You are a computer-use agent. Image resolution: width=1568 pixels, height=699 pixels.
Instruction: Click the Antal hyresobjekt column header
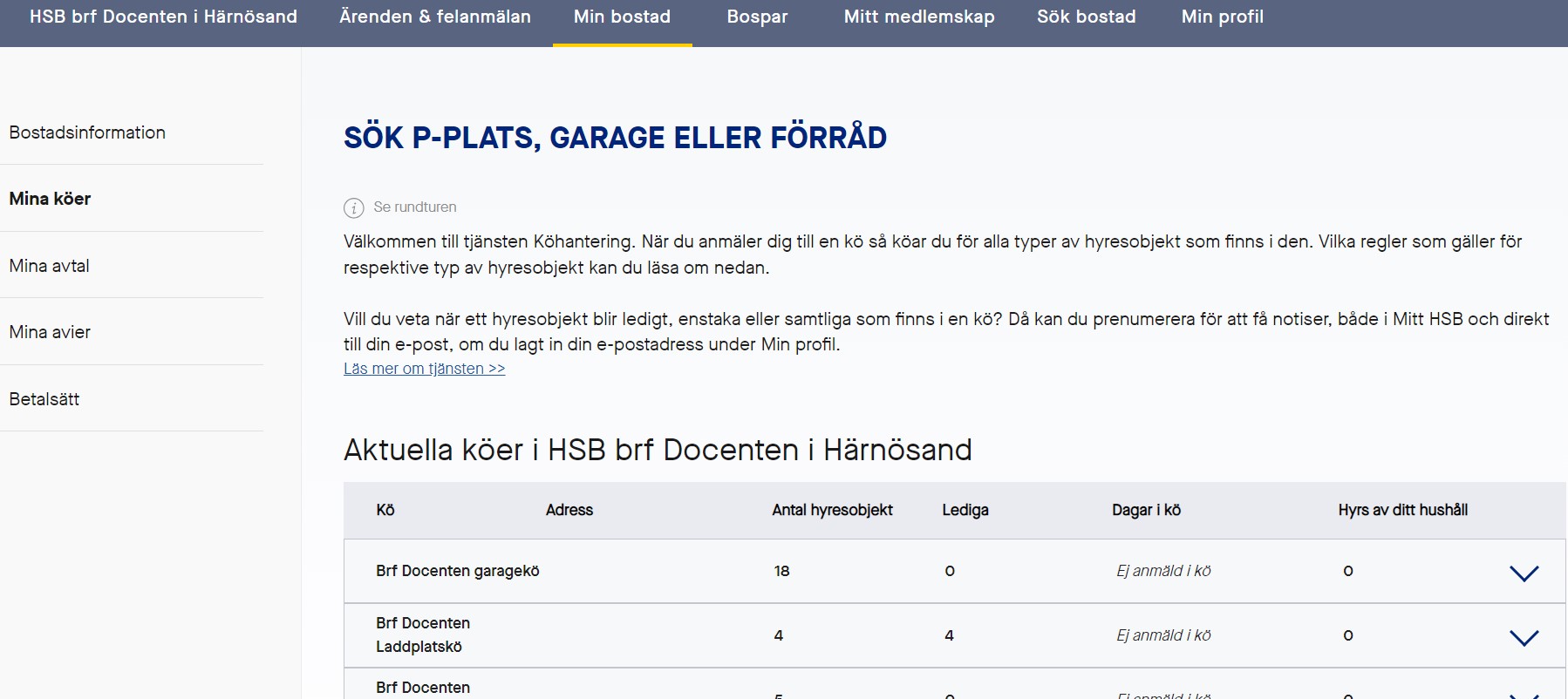(x=832, y=510)
